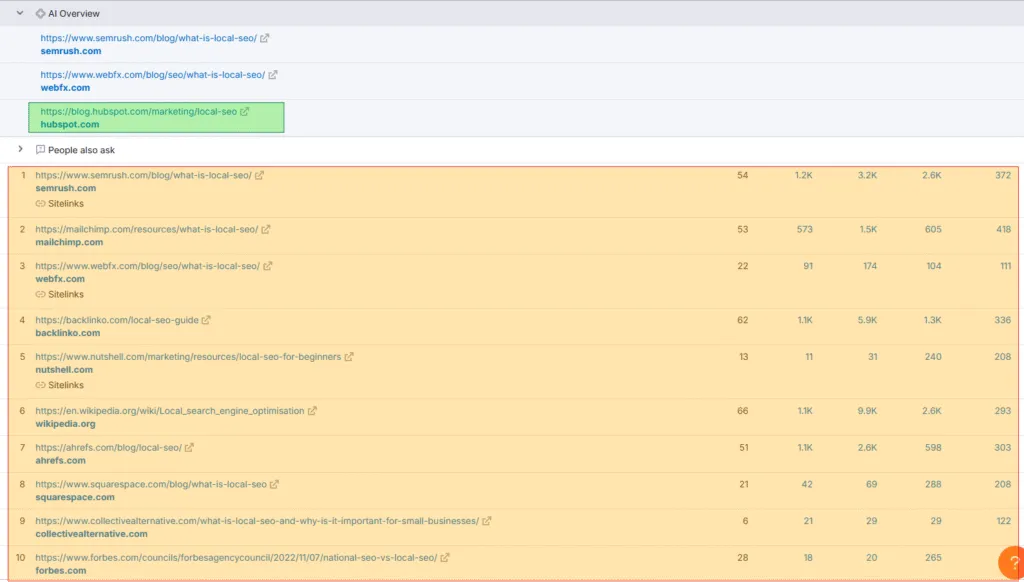Open the collectivealternative.com article URL

pyautogui.click(x=257, y=521)
